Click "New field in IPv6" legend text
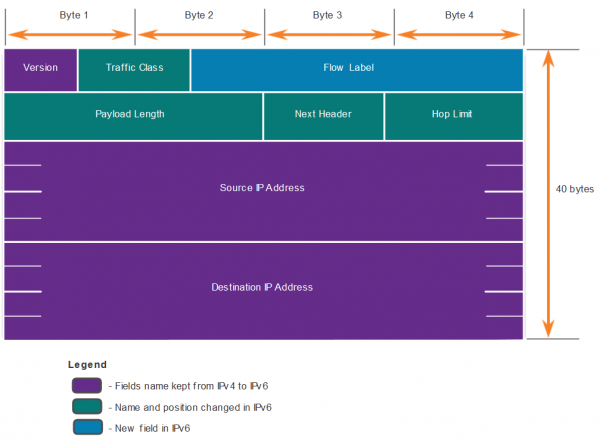The height and width of the screenshot is (440, 600). (x=149, y=428)
